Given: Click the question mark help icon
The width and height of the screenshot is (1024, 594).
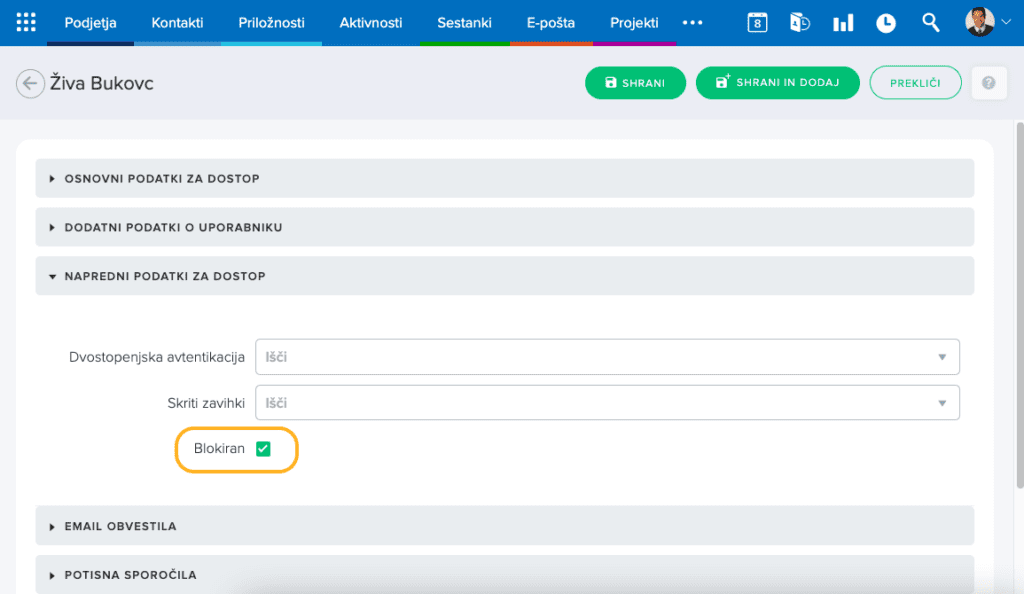Looking at the screenshot, I should 988,83.
